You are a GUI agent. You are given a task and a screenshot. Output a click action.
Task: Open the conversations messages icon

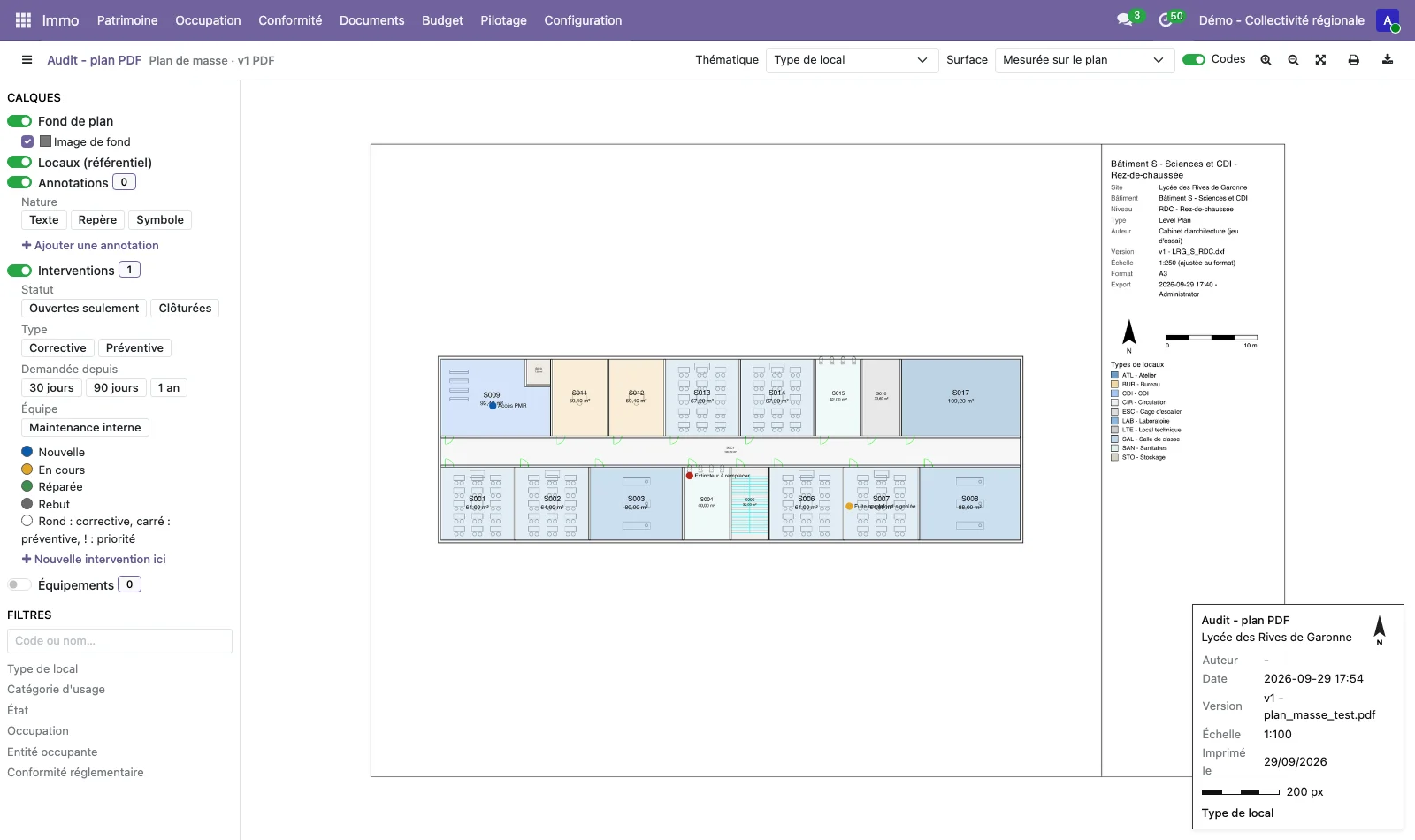point(1125,19)
